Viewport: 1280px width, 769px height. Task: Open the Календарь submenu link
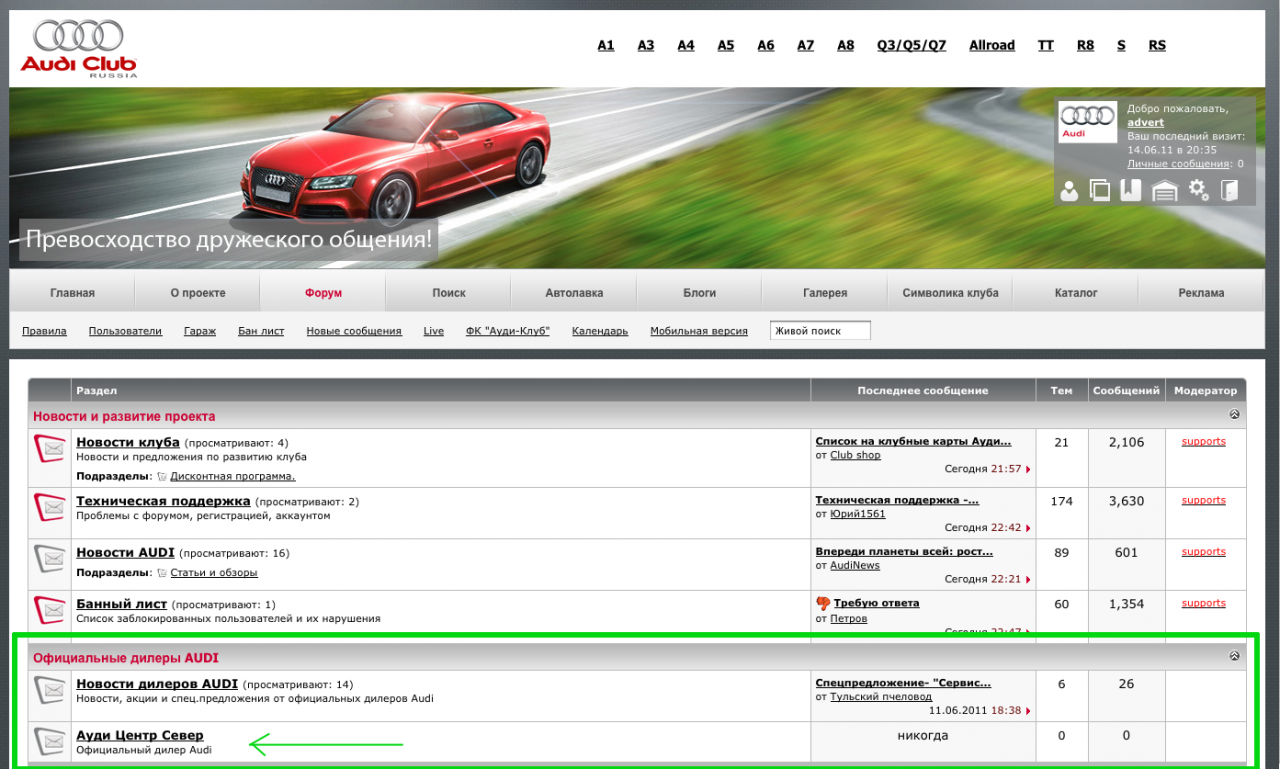600,331
